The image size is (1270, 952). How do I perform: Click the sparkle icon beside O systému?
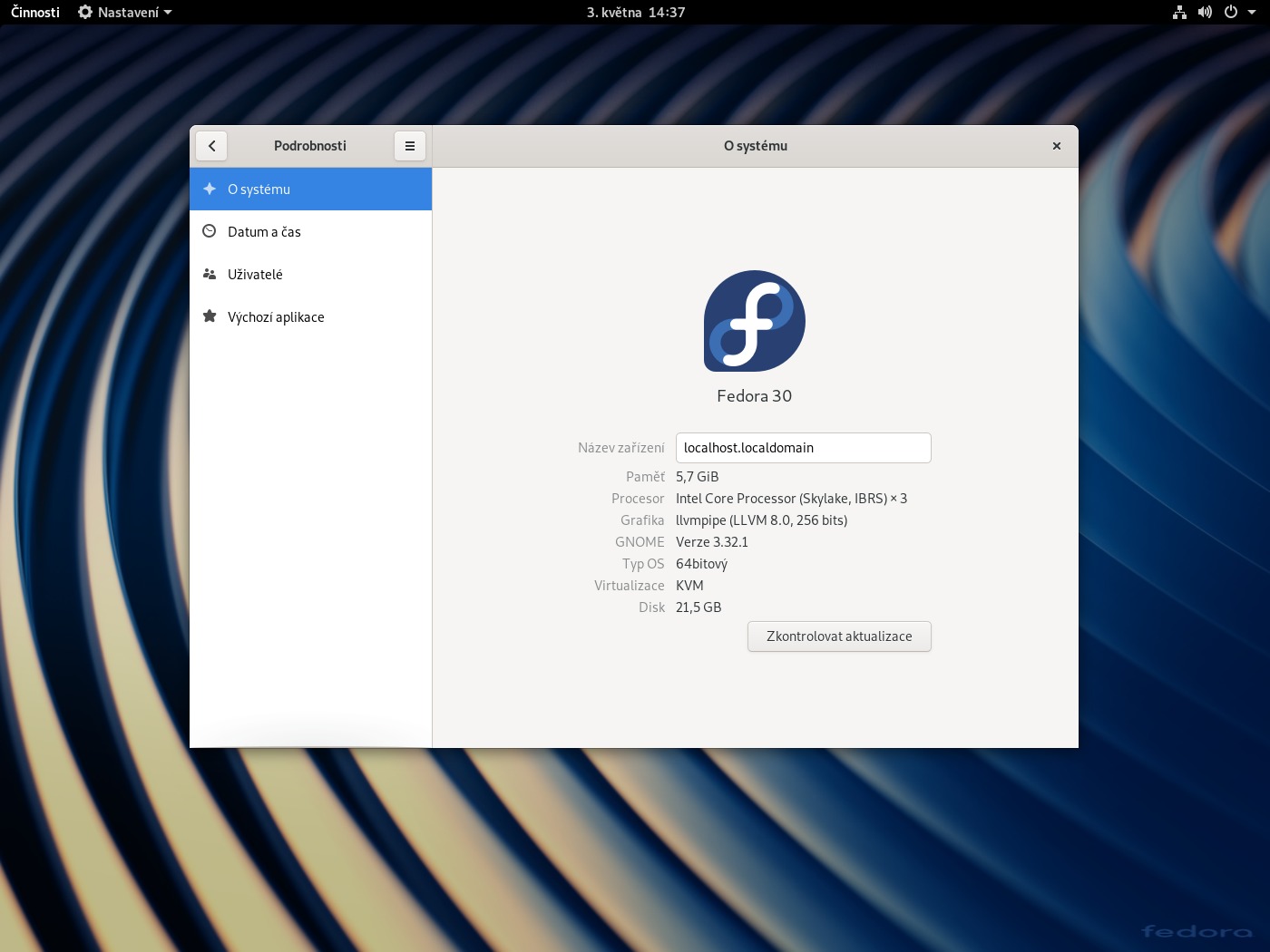tap(210, 189)
